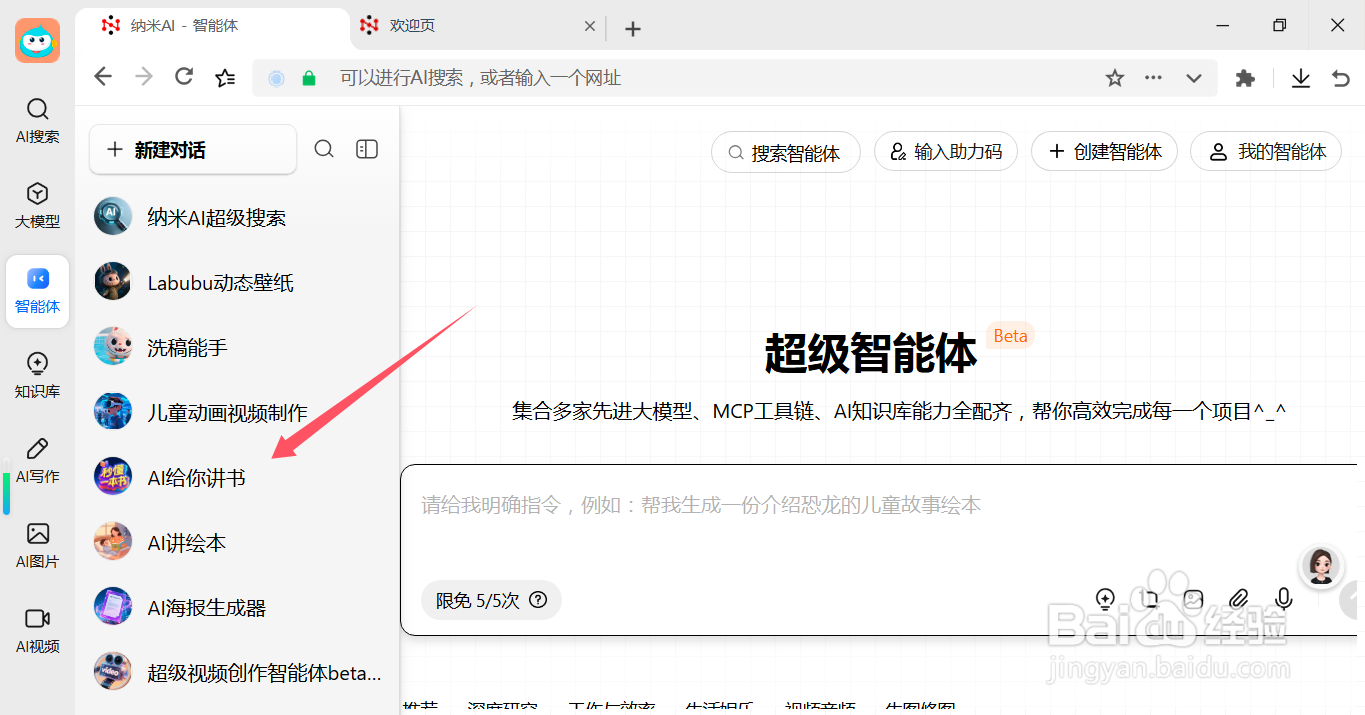Click the attachment paperclip icon

(x=1238, y=598)
